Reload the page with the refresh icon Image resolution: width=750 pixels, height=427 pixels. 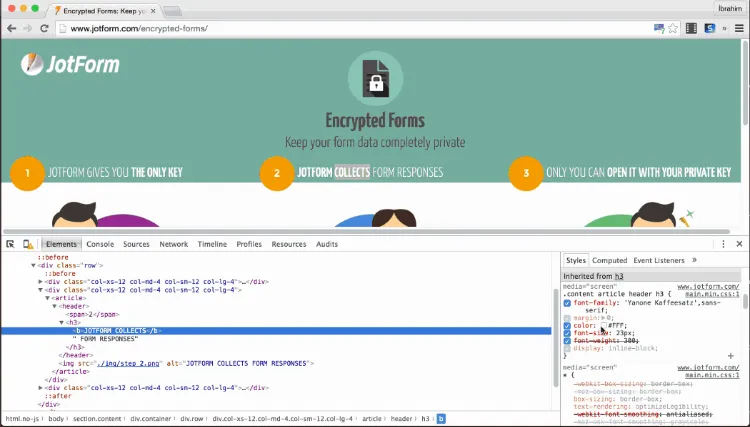44,29
